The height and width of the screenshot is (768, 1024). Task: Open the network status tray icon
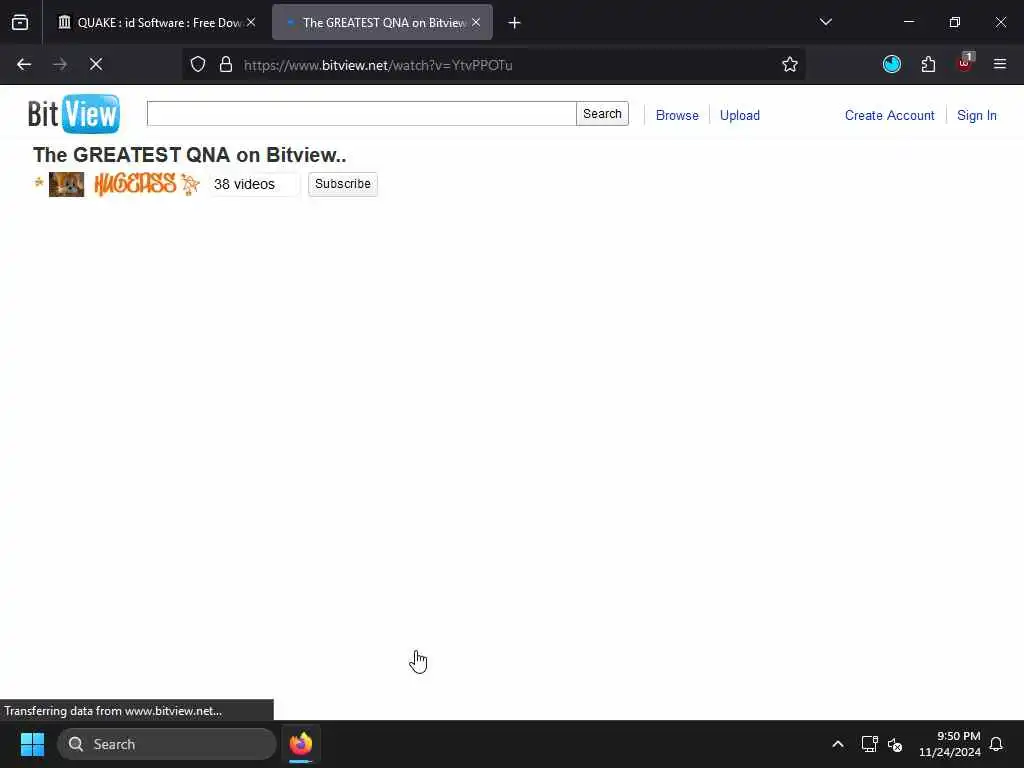tap(869, 744)
